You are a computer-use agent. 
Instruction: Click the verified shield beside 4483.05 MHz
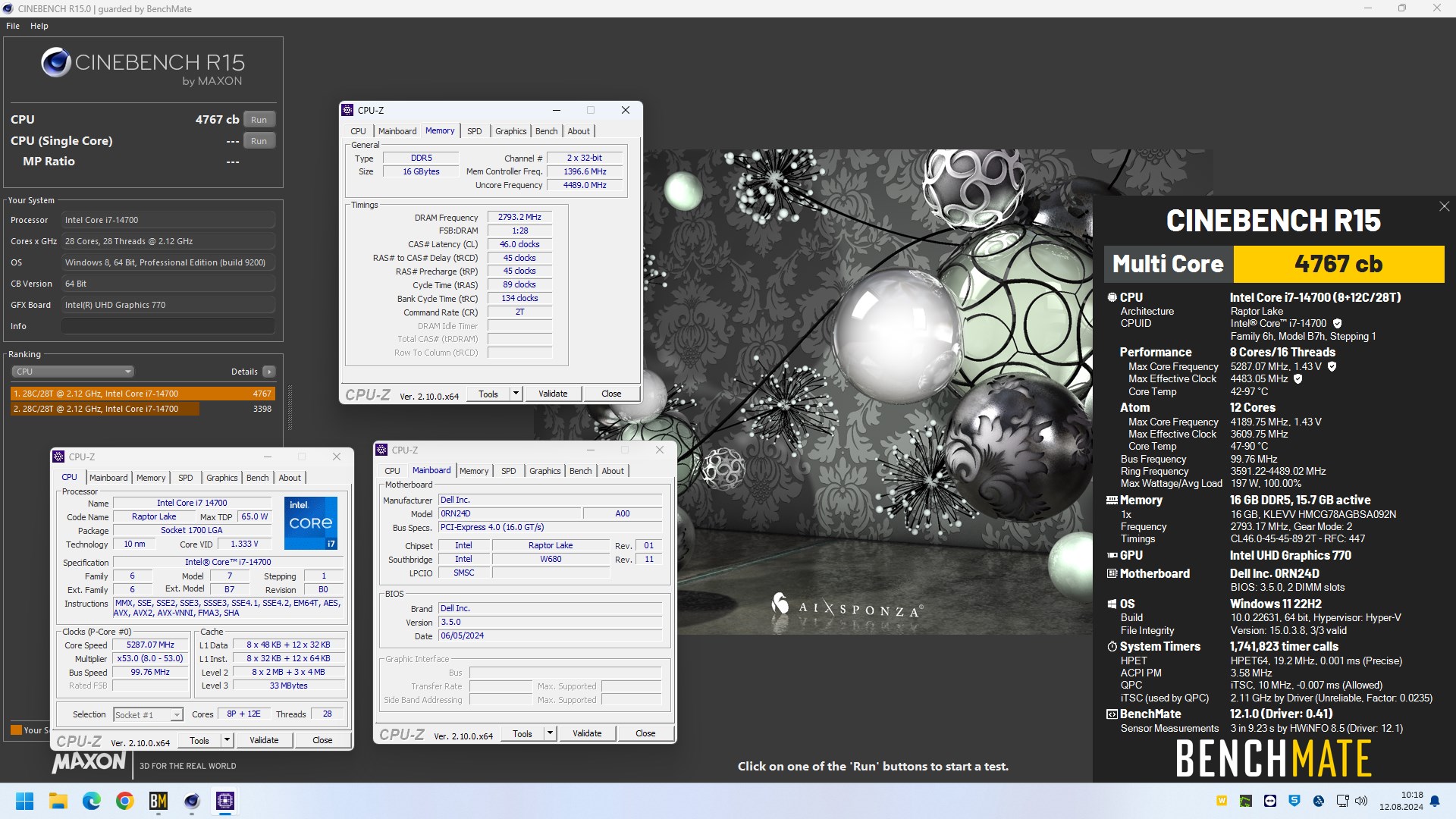[1298, 378]
